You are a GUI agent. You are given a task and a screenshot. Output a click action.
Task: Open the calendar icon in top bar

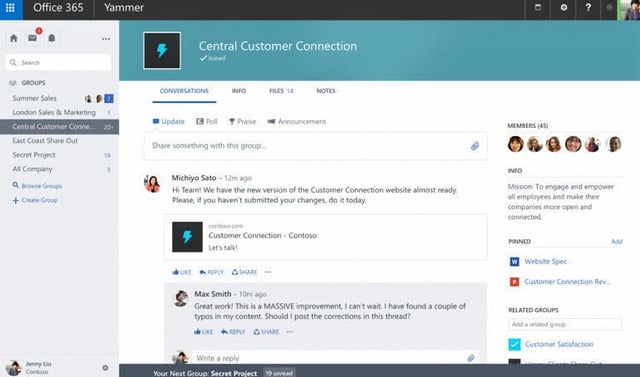[538, 7]
